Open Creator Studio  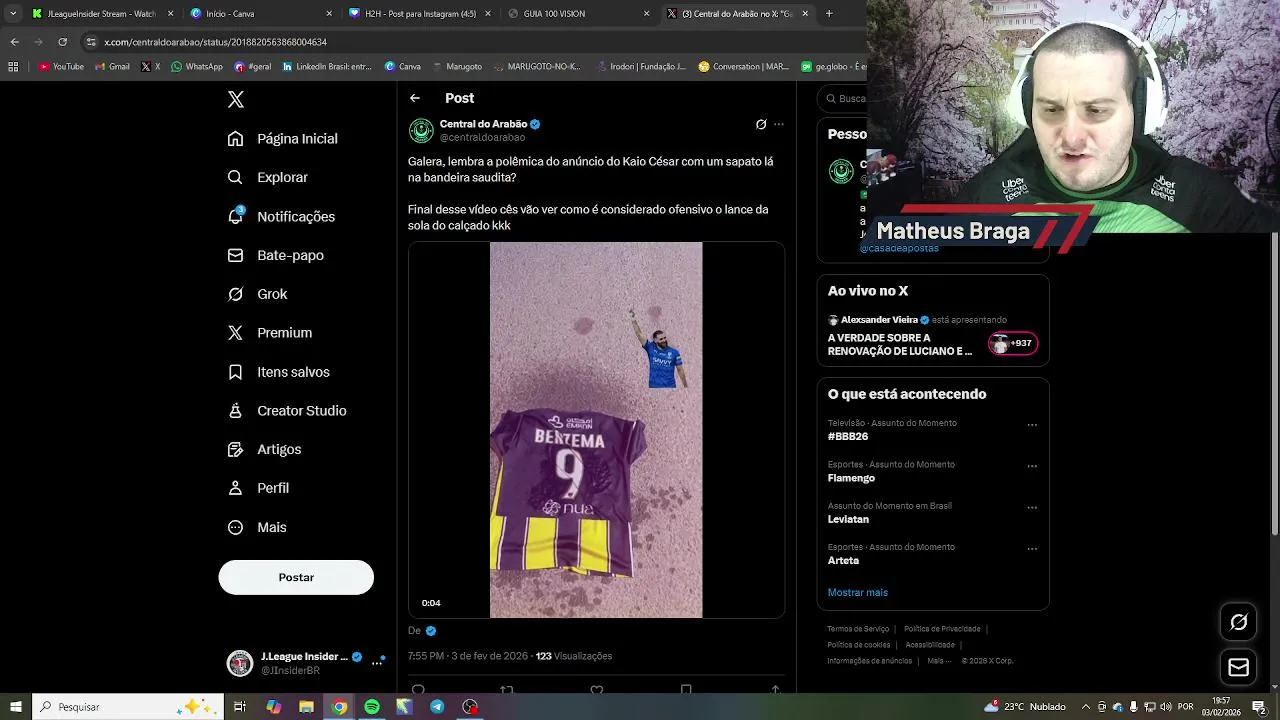[x=287, y=411]
